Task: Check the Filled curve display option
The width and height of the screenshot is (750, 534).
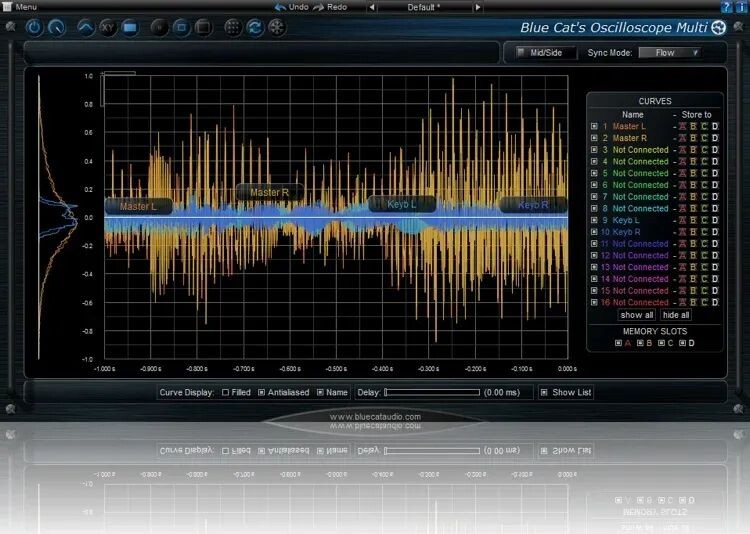Action: click(x=225, y=392)
